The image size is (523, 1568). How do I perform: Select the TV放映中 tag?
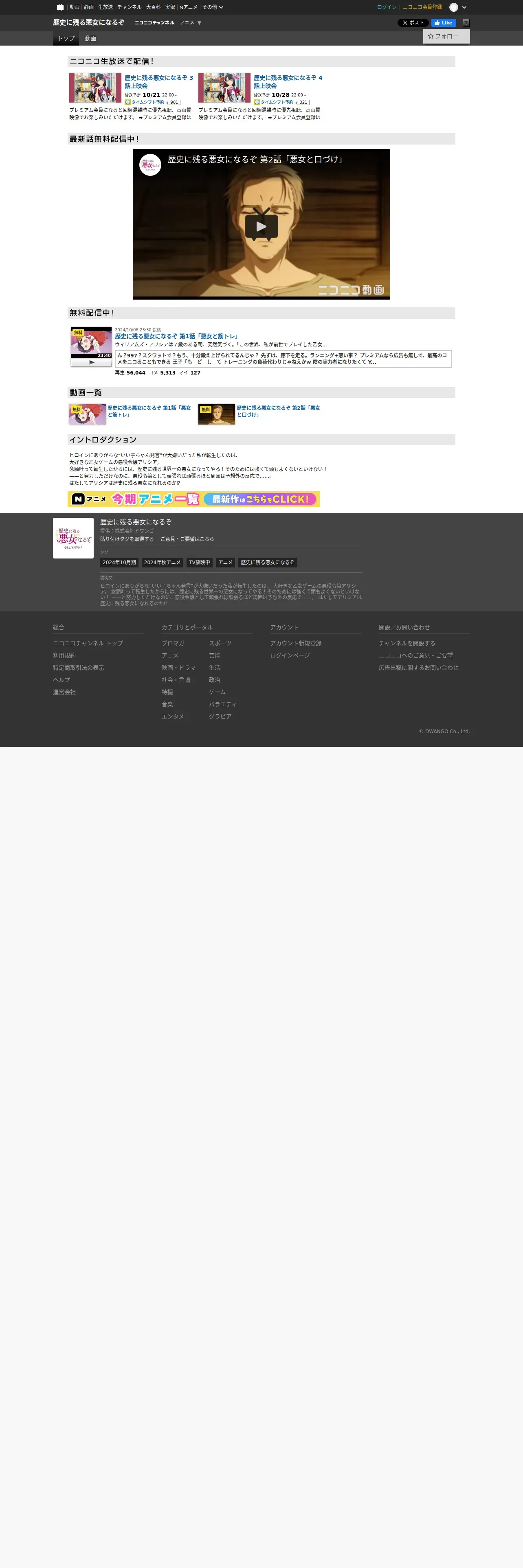pos(199,563)
